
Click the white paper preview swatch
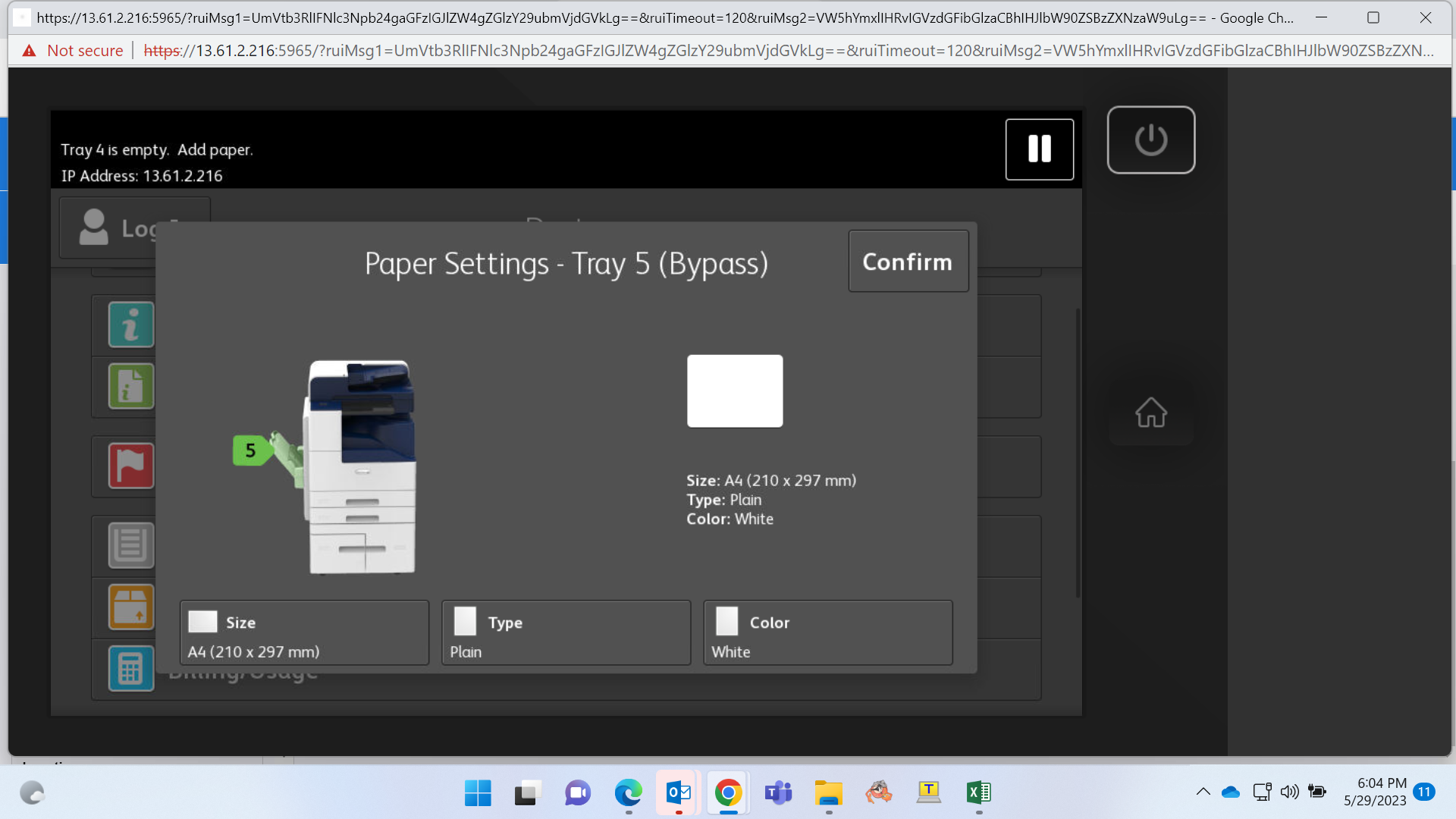click(735, 391)
